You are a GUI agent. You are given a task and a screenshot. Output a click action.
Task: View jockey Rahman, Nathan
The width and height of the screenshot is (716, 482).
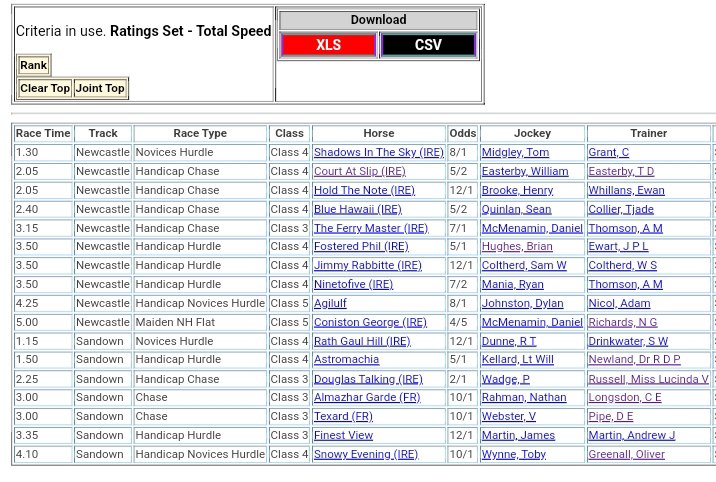pos(524,398)
